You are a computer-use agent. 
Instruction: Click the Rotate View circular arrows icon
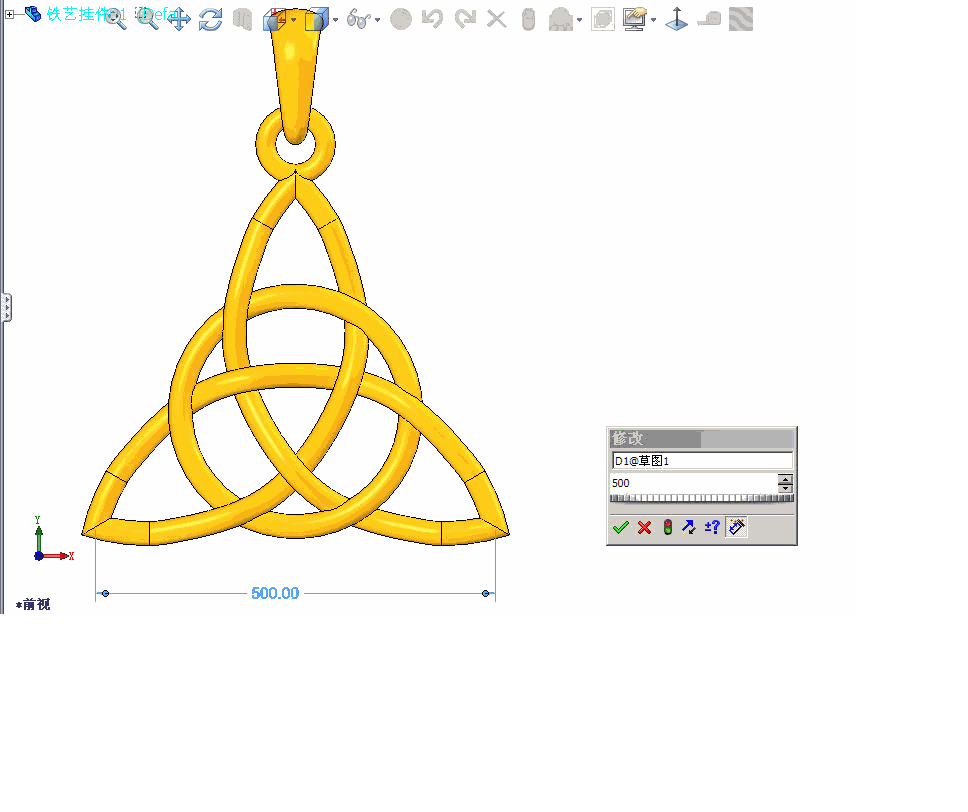click(211, 19)
